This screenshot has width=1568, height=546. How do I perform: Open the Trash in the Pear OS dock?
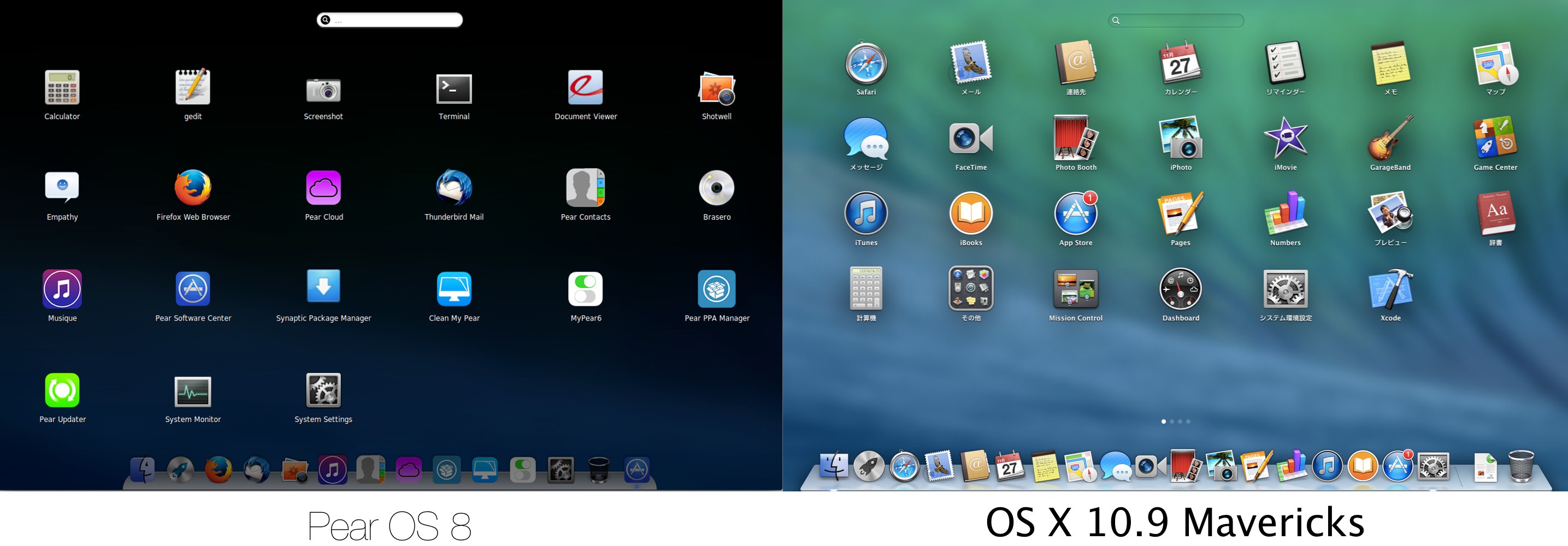click(599, 470)
